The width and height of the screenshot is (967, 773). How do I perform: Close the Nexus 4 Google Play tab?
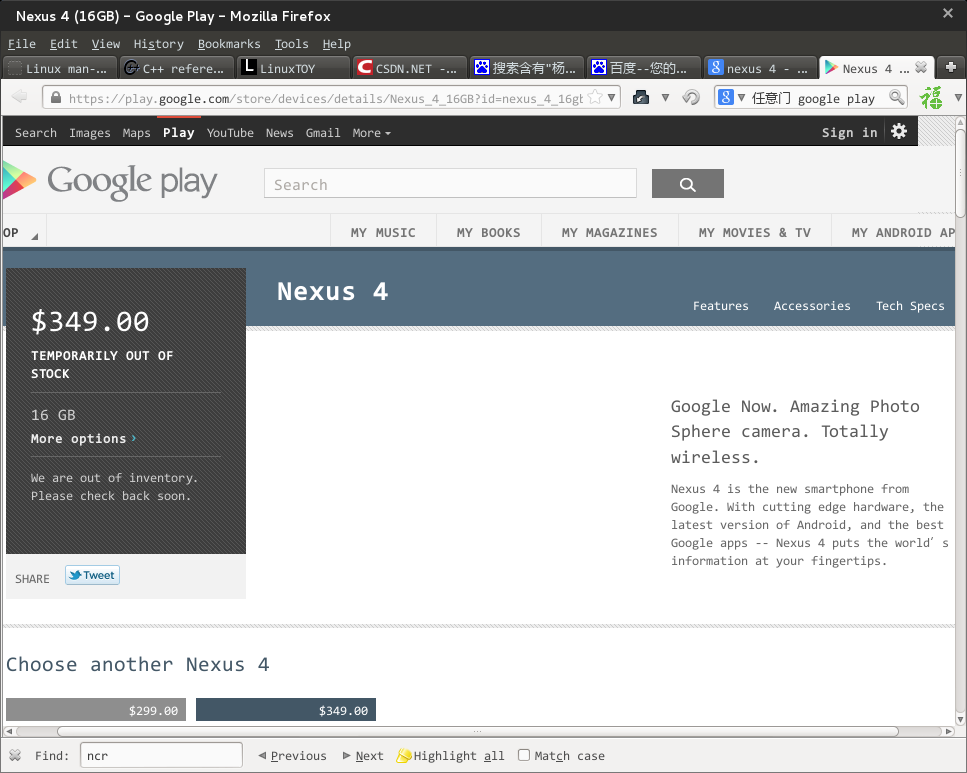921,67
